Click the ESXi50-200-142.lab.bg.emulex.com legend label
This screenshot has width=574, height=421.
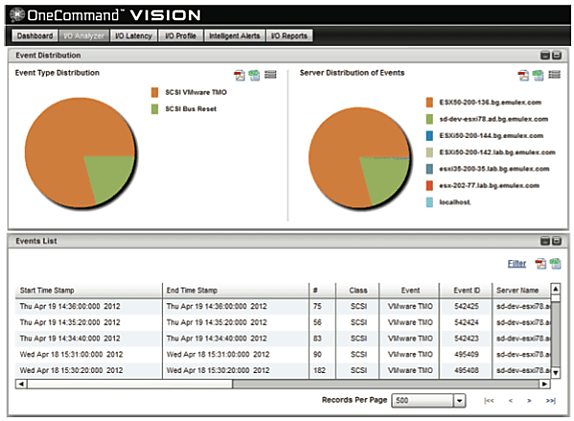(497, 152)
